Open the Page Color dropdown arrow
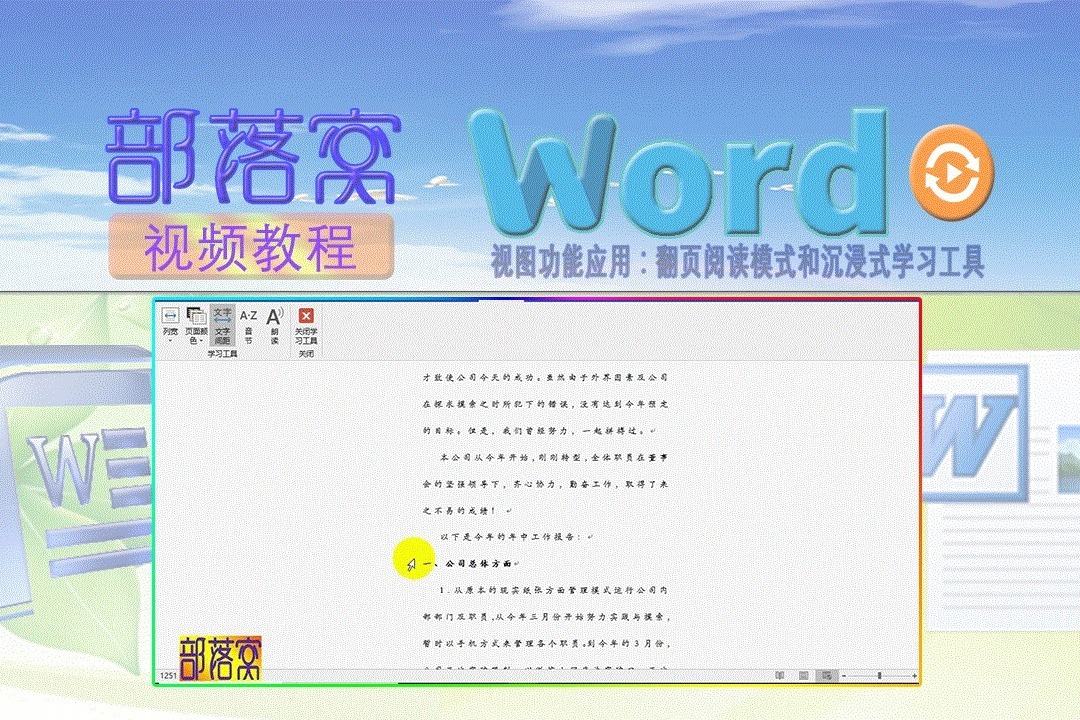1080x720 pixels. [199, 339]
